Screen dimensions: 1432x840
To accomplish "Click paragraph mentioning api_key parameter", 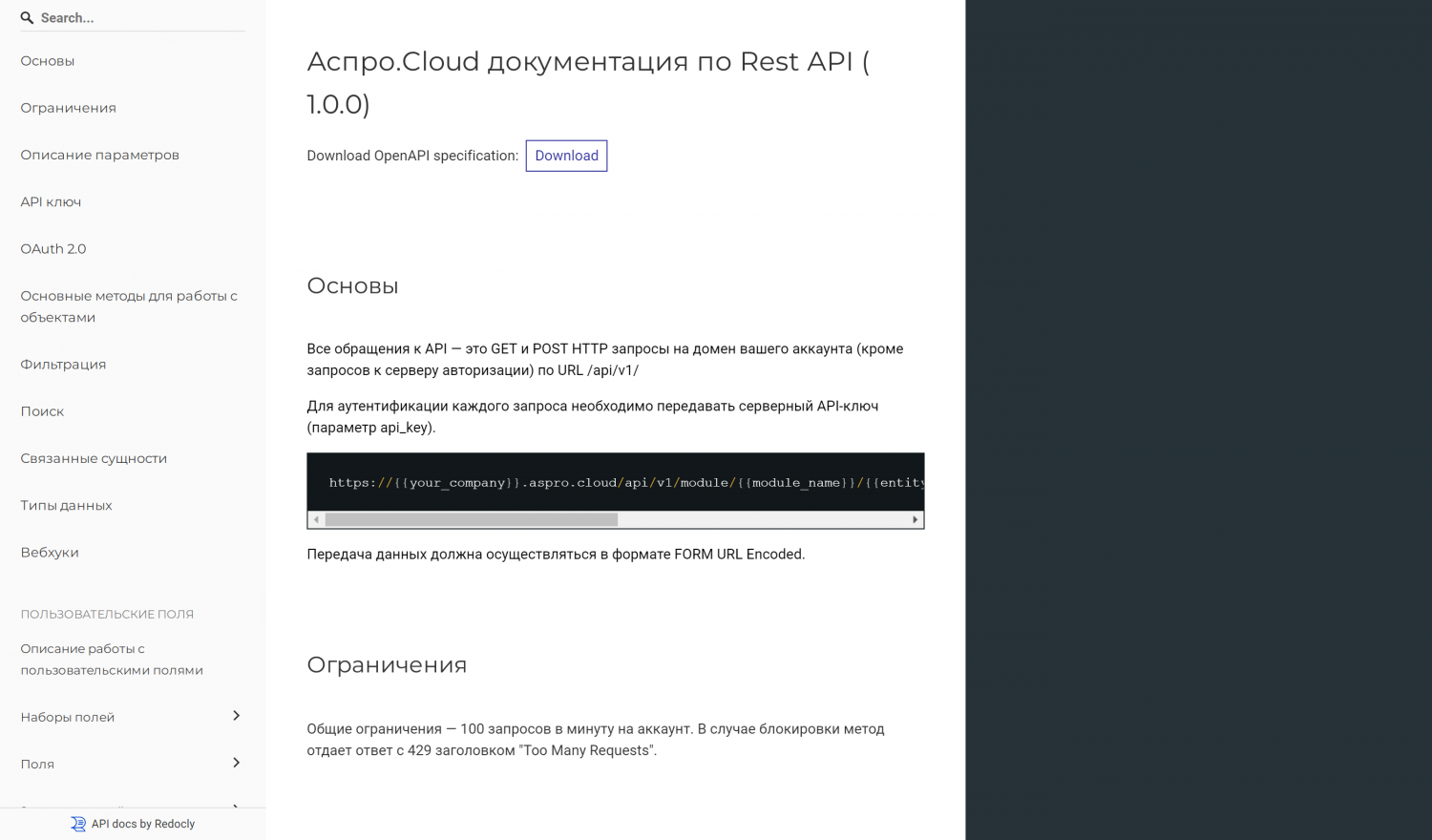I will [x=593, y=417].
